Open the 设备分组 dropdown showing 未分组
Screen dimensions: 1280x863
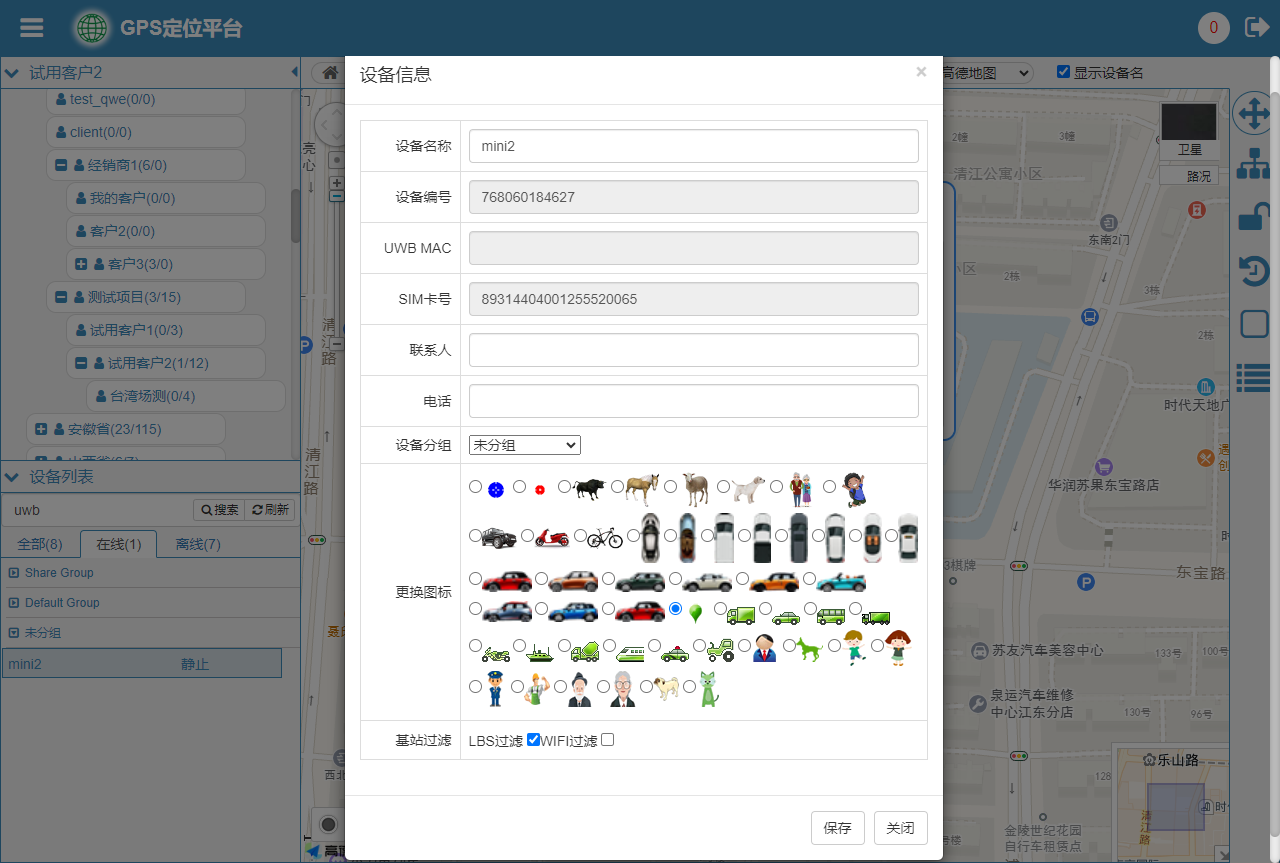coord(524,445)
